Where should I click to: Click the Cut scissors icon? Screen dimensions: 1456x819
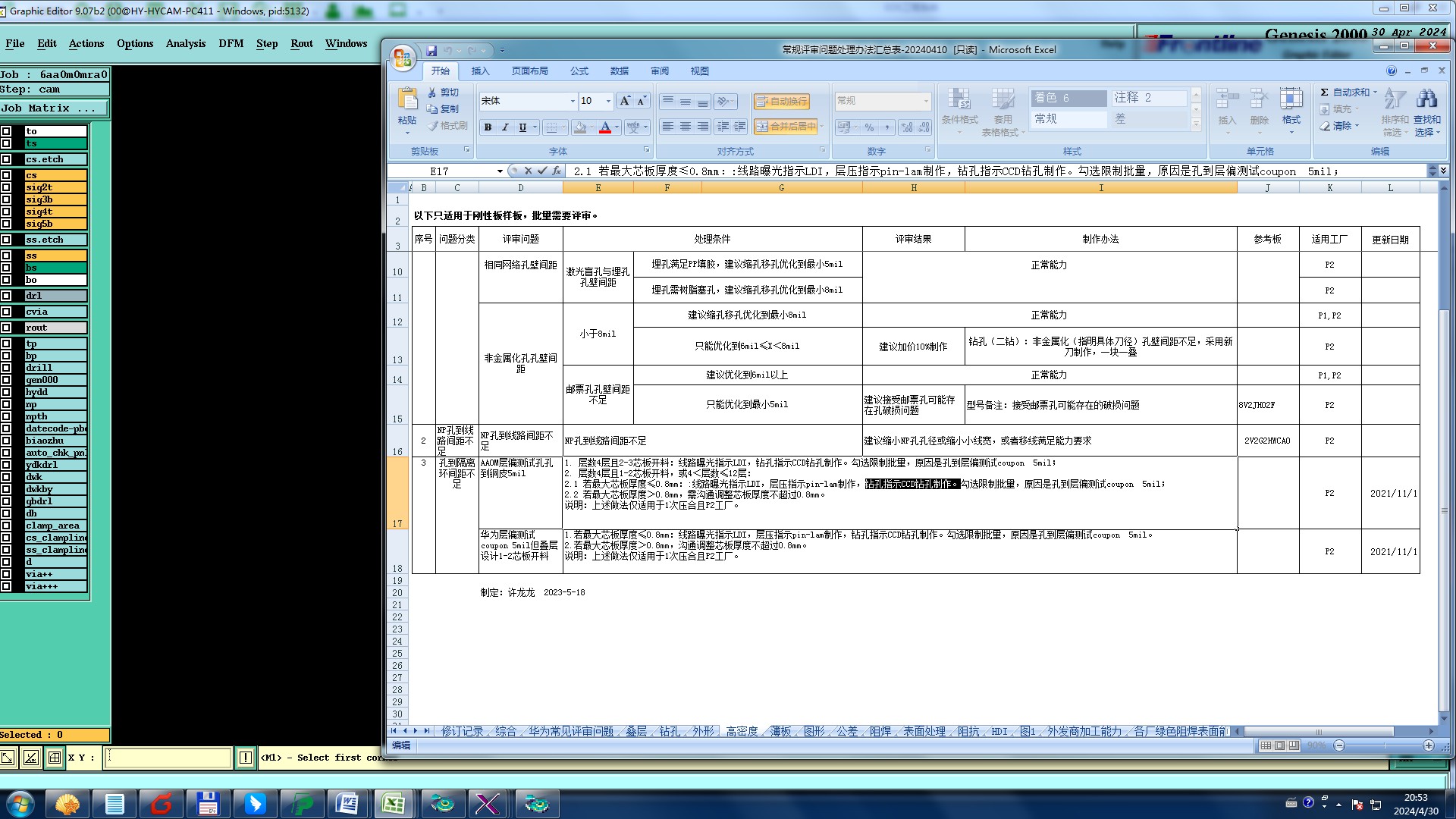pos(432,93)
